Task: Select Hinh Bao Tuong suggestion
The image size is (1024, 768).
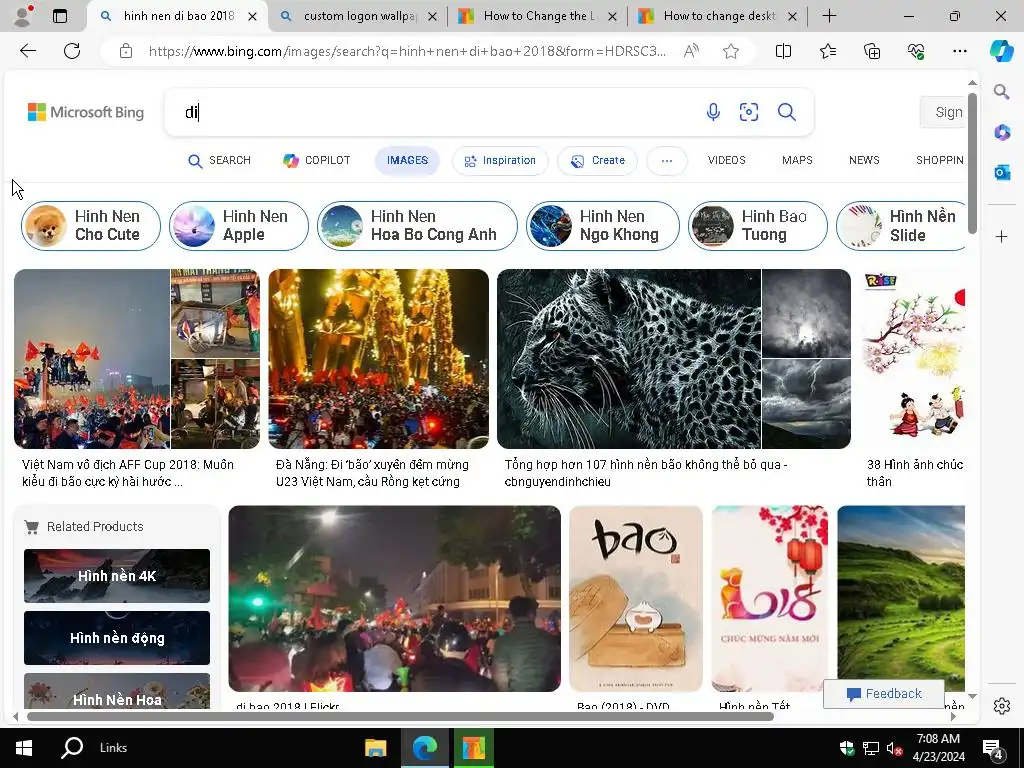Action: tap(758, 226)
